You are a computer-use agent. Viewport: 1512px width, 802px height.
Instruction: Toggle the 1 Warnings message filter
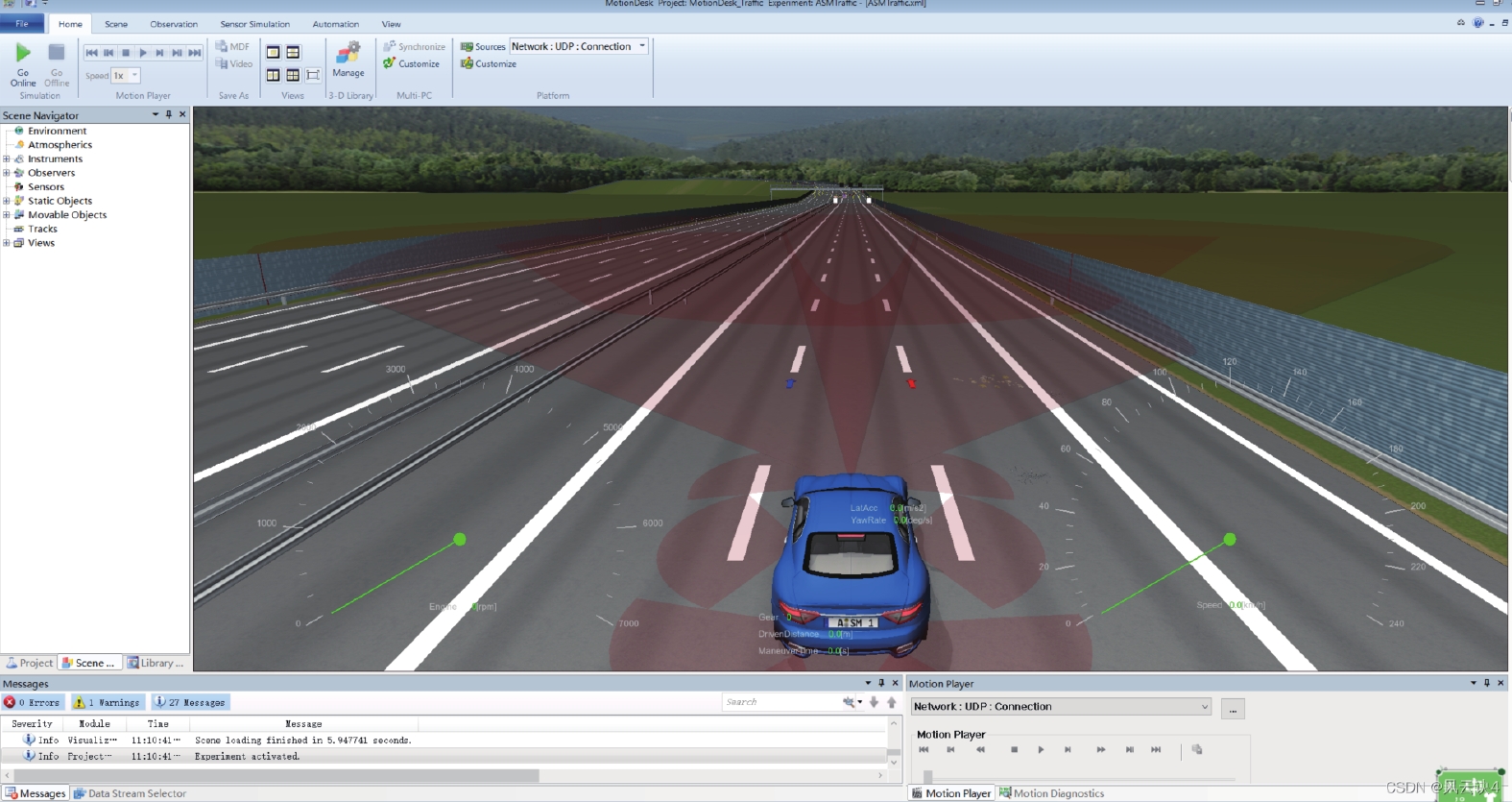click(108, 702)
